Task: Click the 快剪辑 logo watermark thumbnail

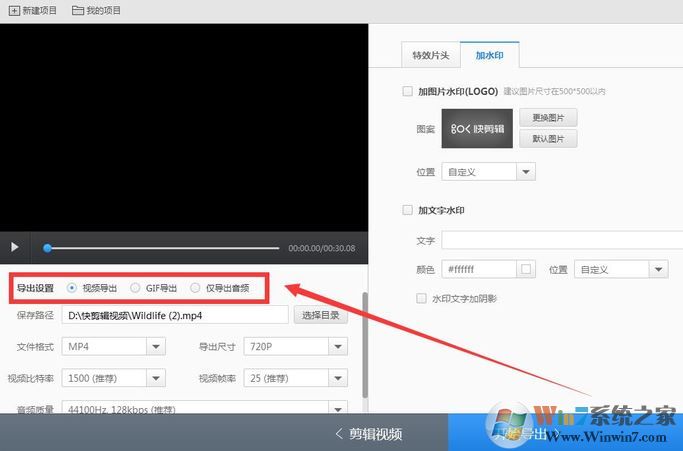Action: coord(477,129)
